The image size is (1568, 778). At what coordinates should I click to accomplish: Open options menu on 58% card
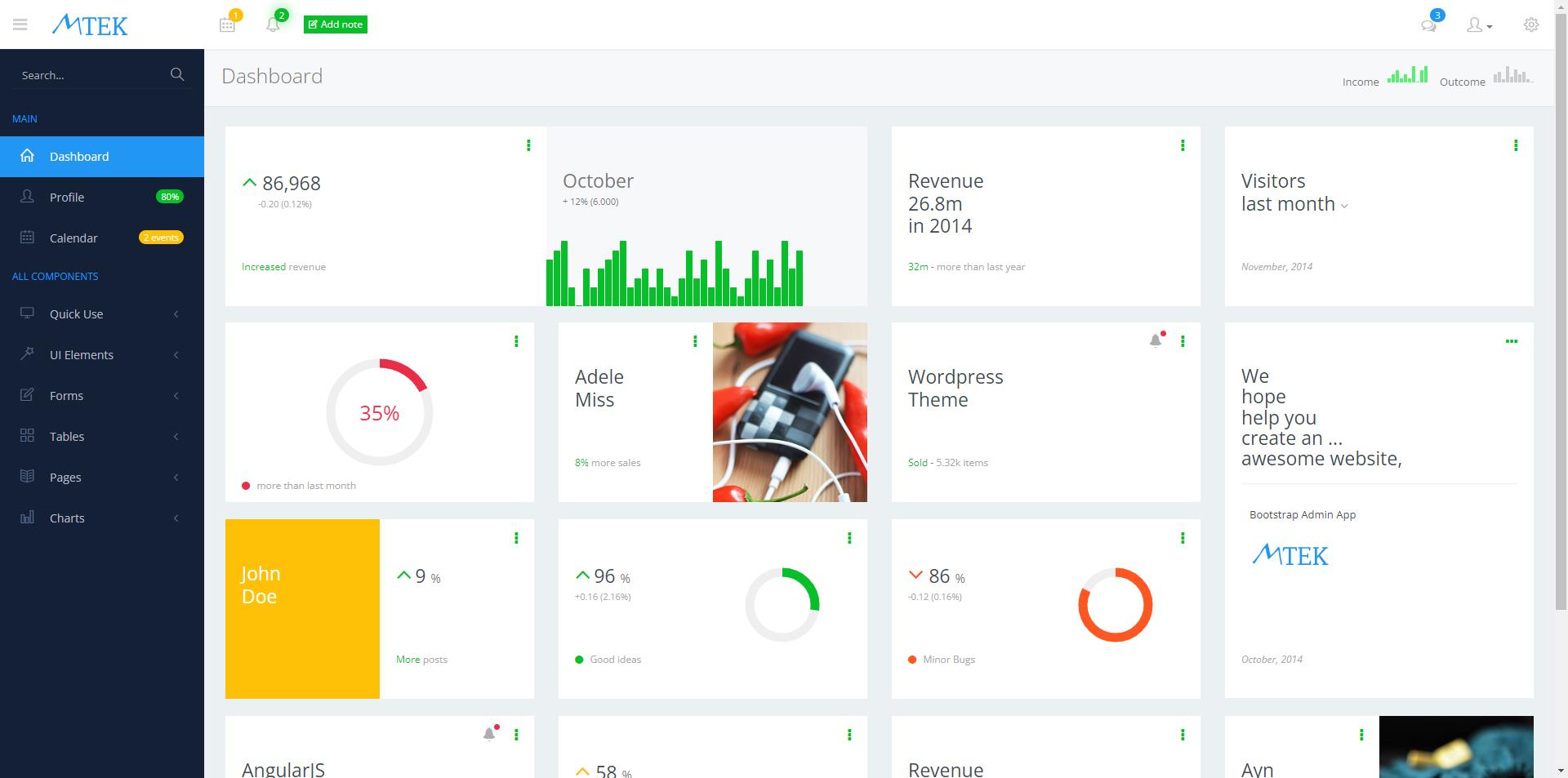pos(849,735)
